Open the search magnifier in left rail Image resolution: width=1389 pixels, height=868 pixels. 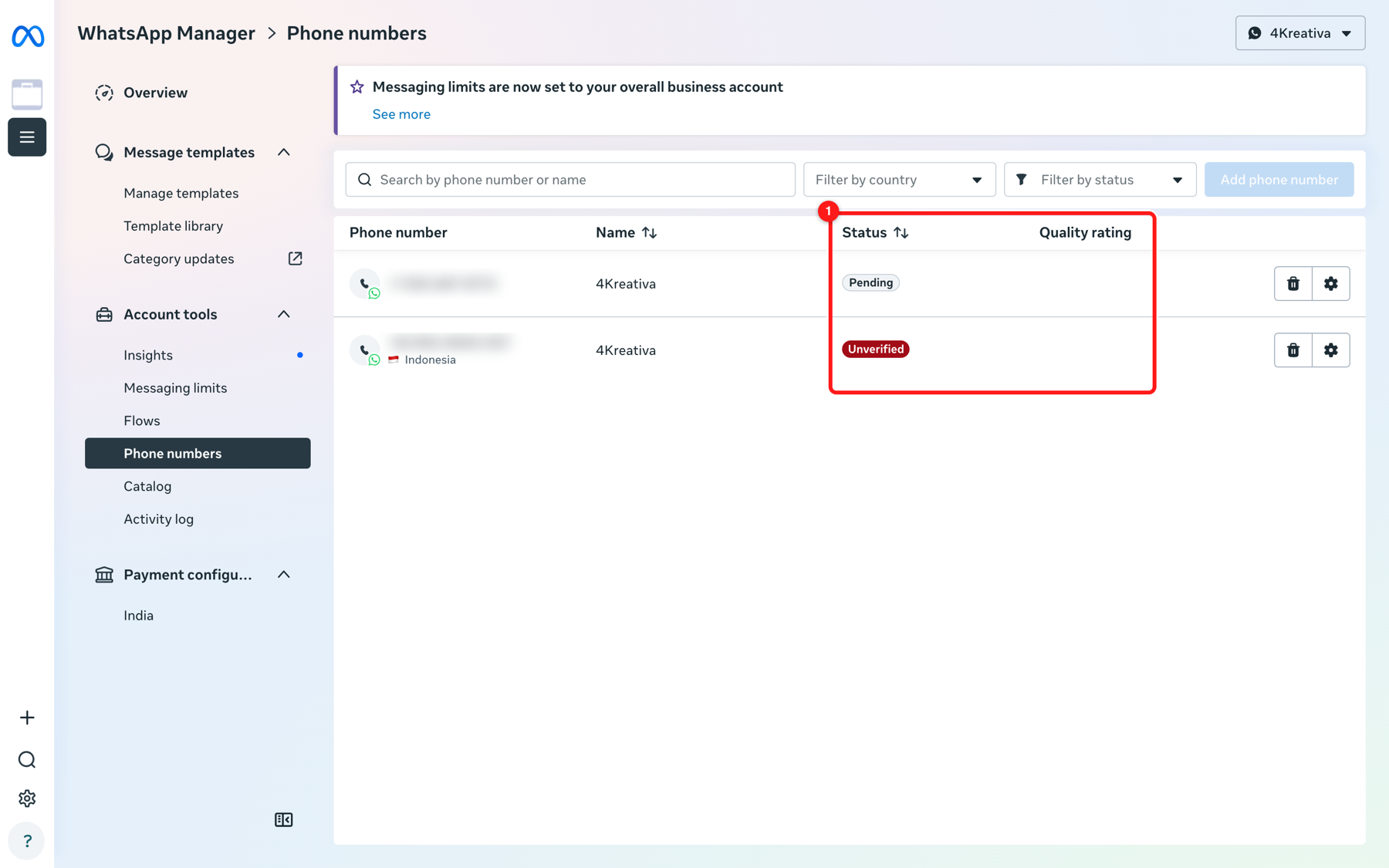click(x=27, y=759)
